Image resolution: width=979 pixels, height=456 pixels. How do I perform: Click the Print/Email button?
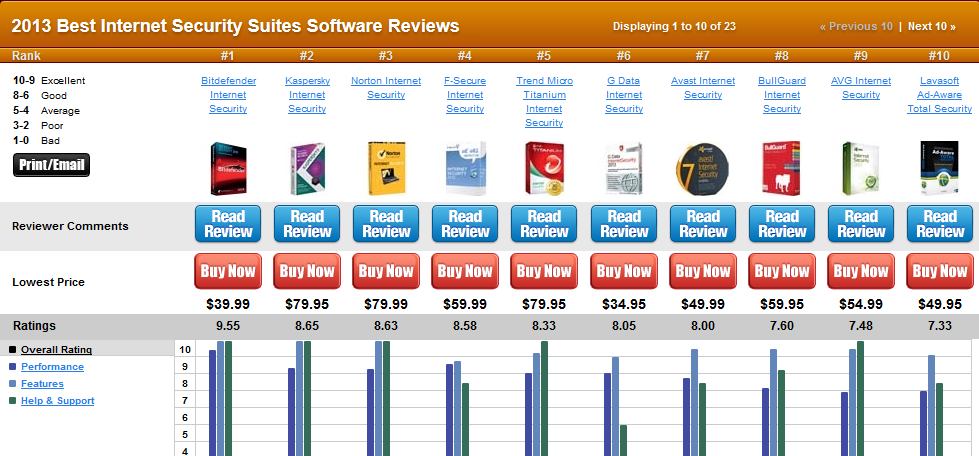[x=51, y=165]
